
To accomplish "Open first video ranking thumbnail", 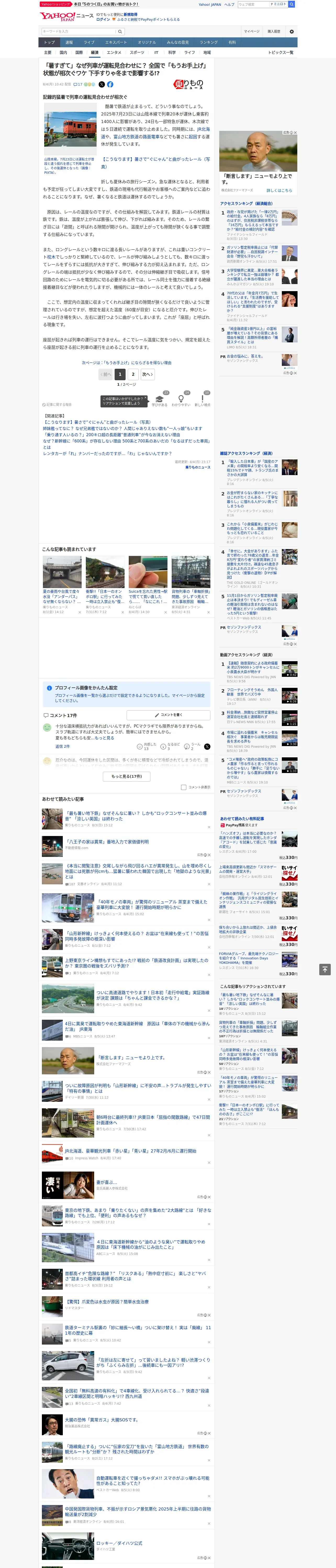I will (290, 669).
